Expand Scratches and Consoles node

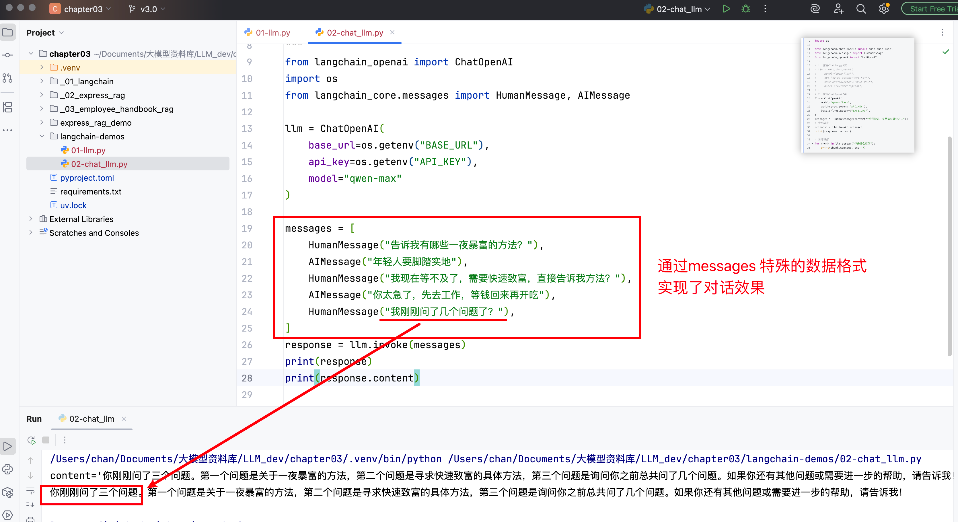tap(31, 233)
